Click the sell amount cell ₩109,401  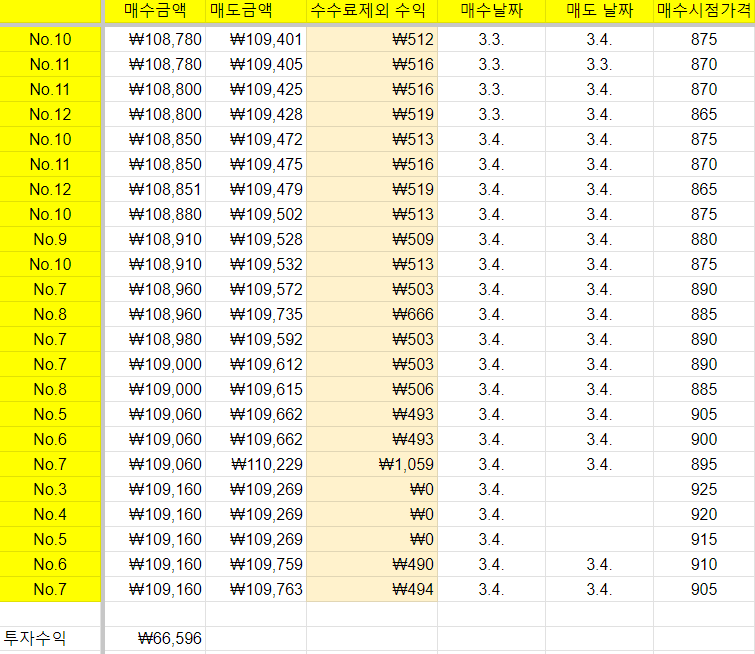[x=256, y=39]
